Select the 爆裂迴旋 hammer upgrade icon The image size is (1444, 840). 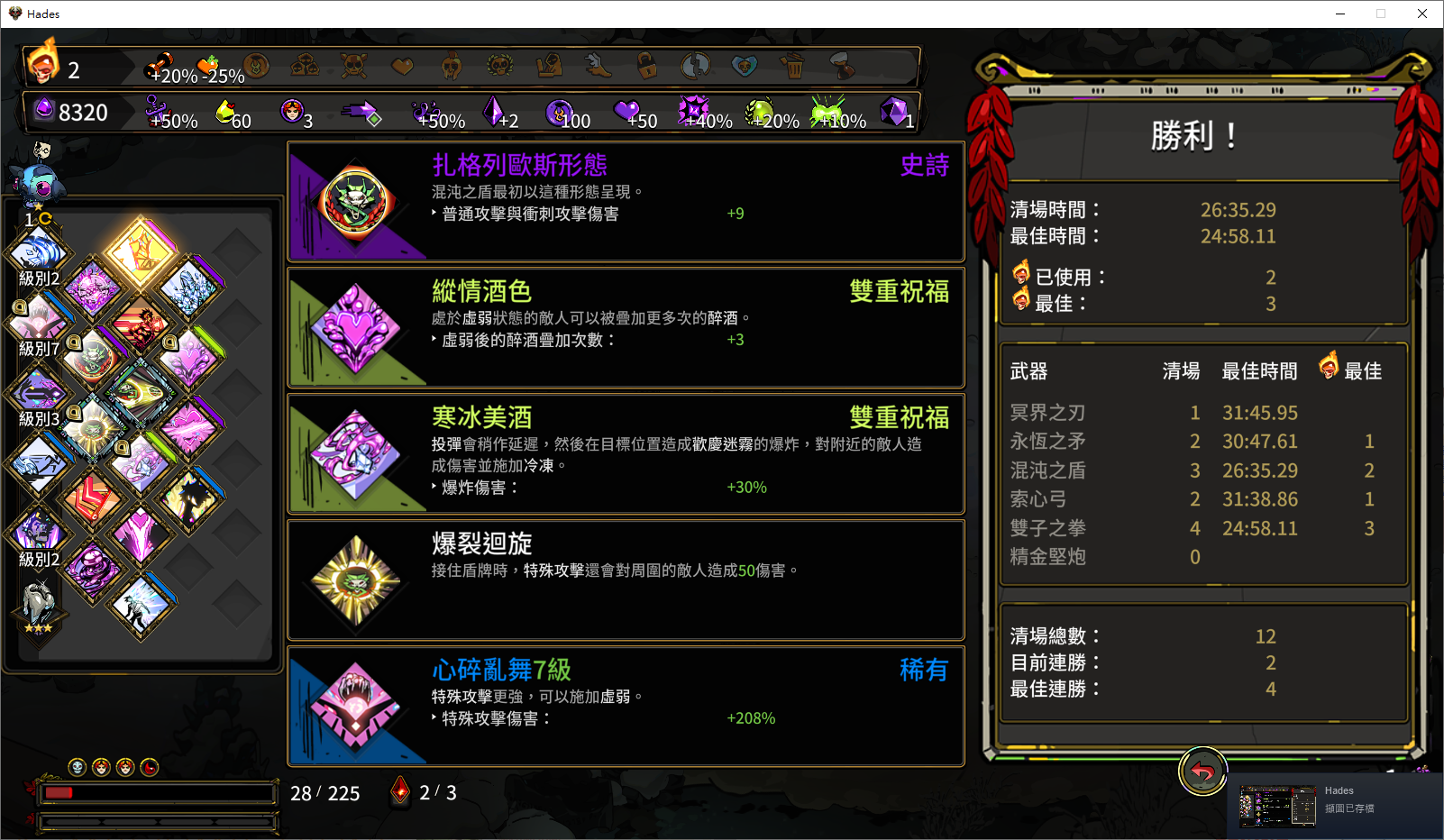pos(355,580)
